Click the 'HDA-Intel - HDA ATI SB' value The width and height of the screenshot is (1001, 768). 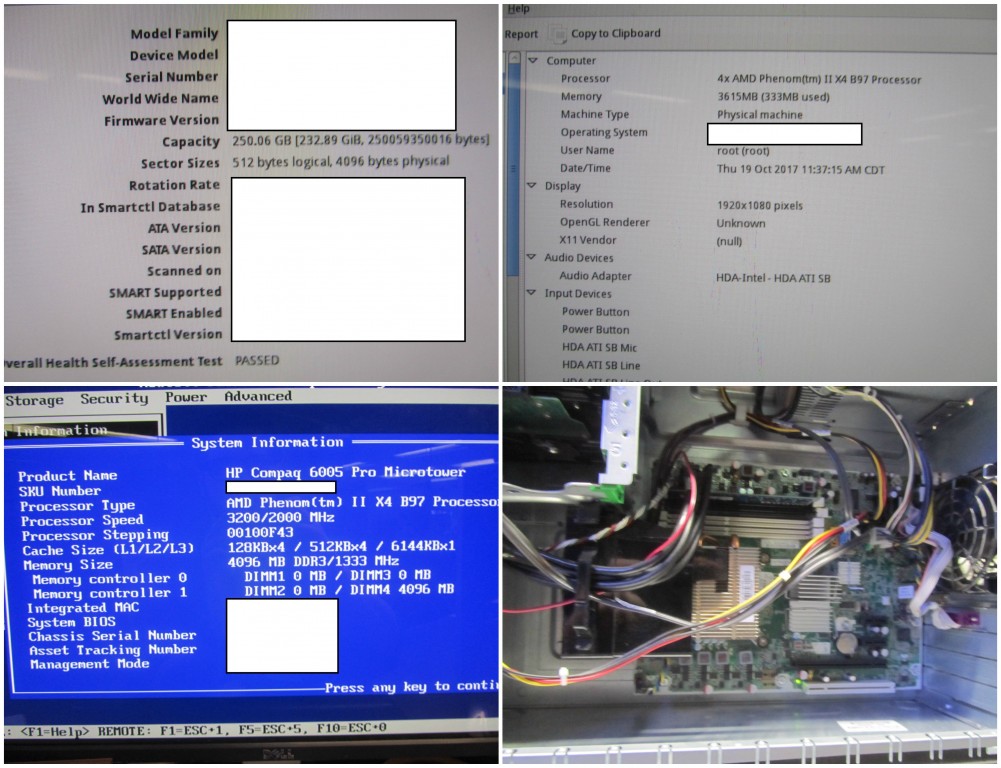(x=773, y=278)
